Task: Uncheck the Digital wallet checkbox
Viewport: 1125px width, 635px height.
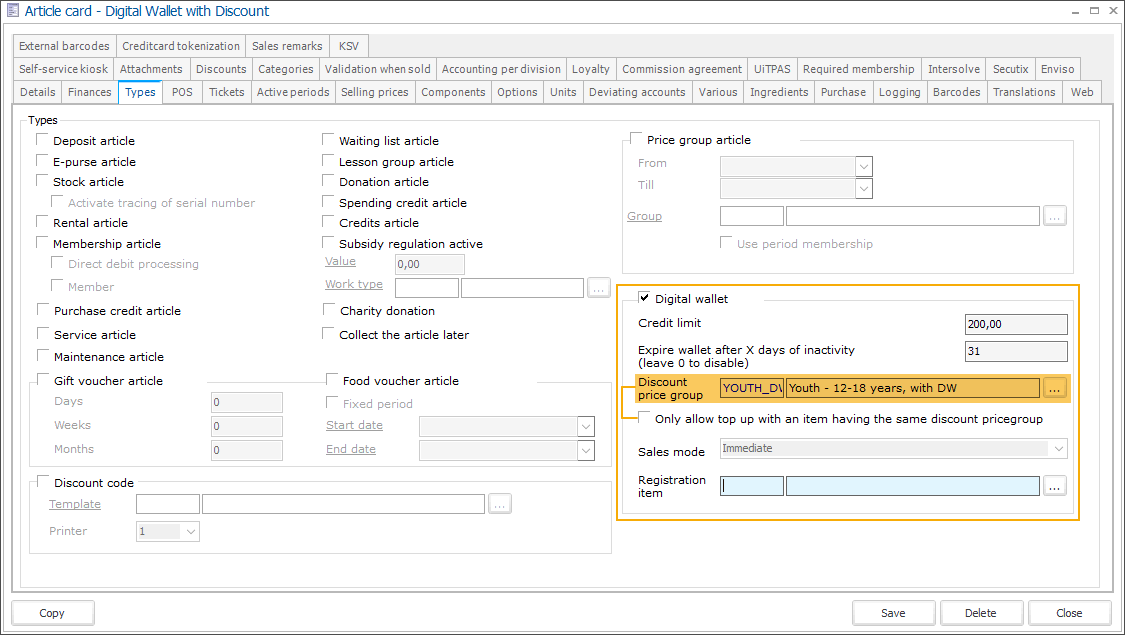Action: point(643,298)
